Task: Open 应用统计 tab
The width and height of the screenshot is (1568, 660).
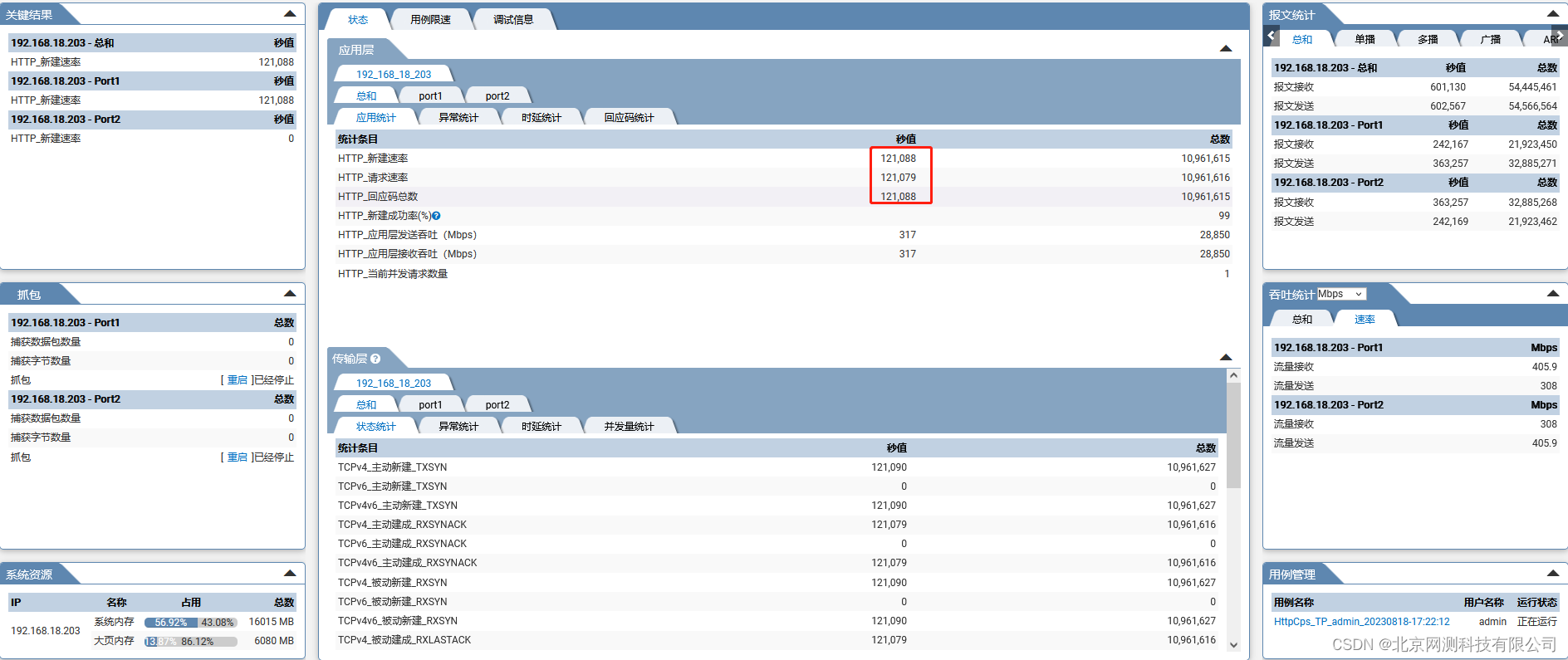Action: tap(375, 118)
